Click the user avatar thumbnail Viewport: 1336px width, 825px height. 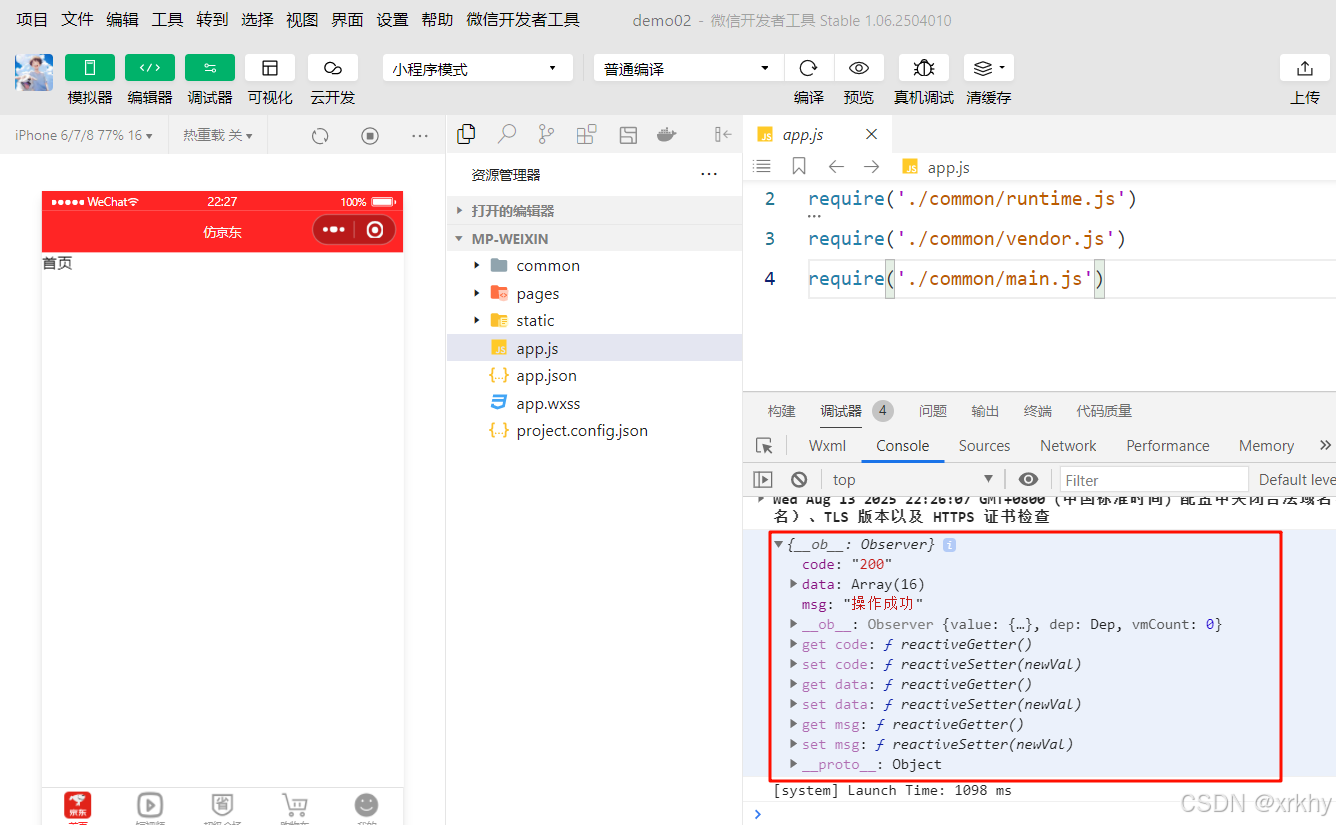(34, 73)
